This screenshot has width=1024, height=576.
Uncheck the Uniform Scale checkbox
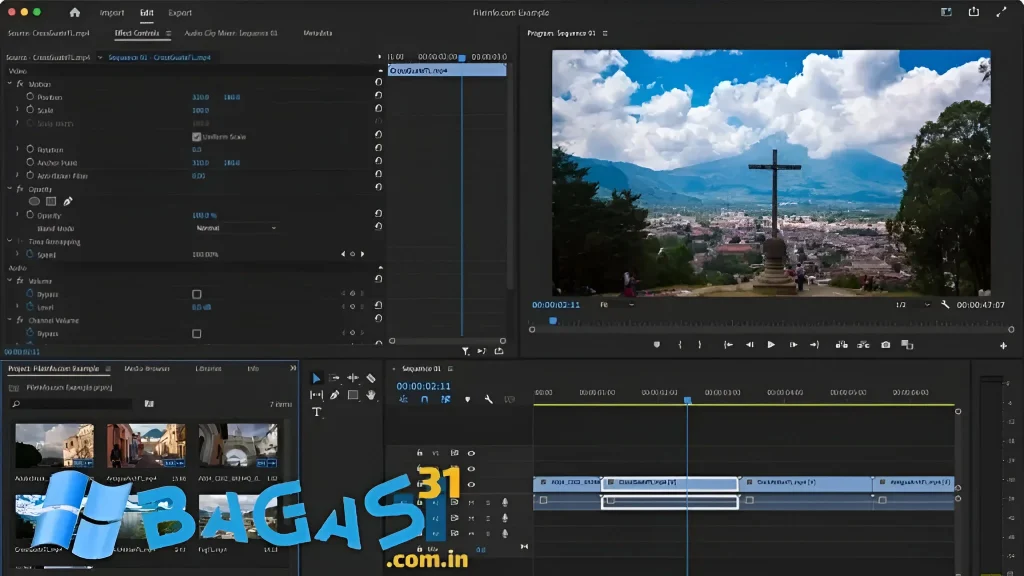point(197,136)
